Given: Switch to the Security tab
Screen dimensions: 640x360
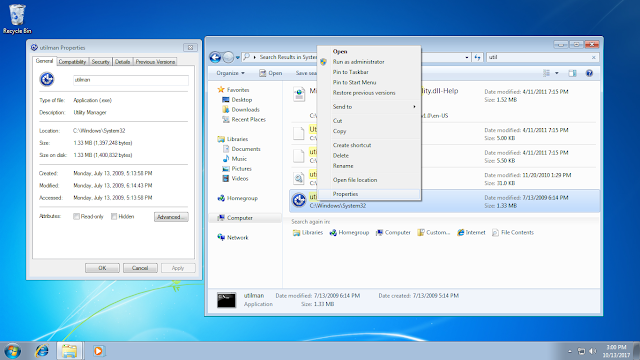Looking at the screenshot, I should (100, 62).
